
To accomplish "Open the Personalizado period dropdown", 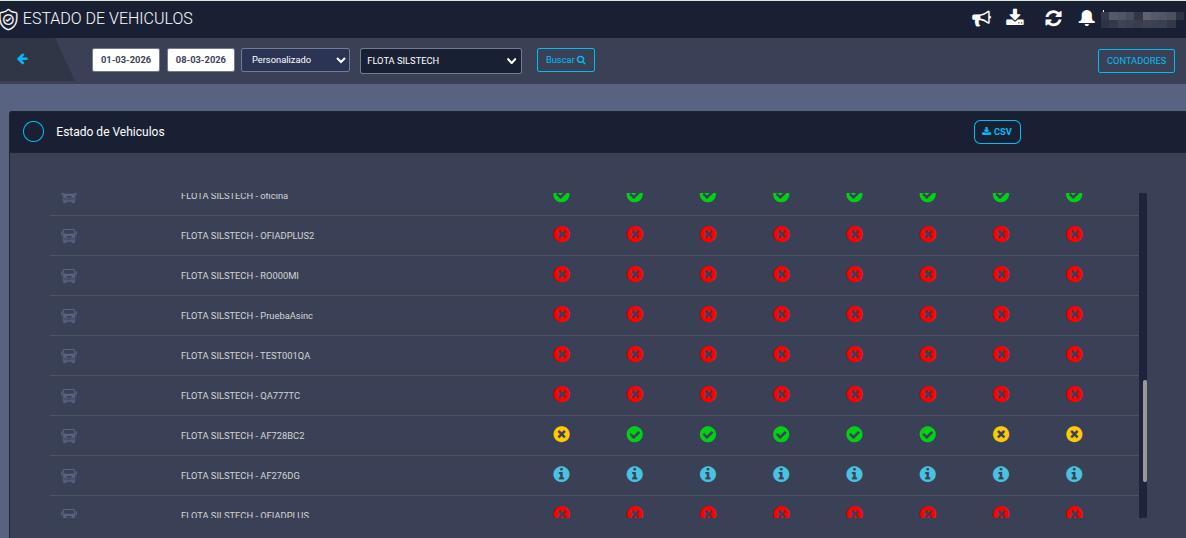I will 295,60.
